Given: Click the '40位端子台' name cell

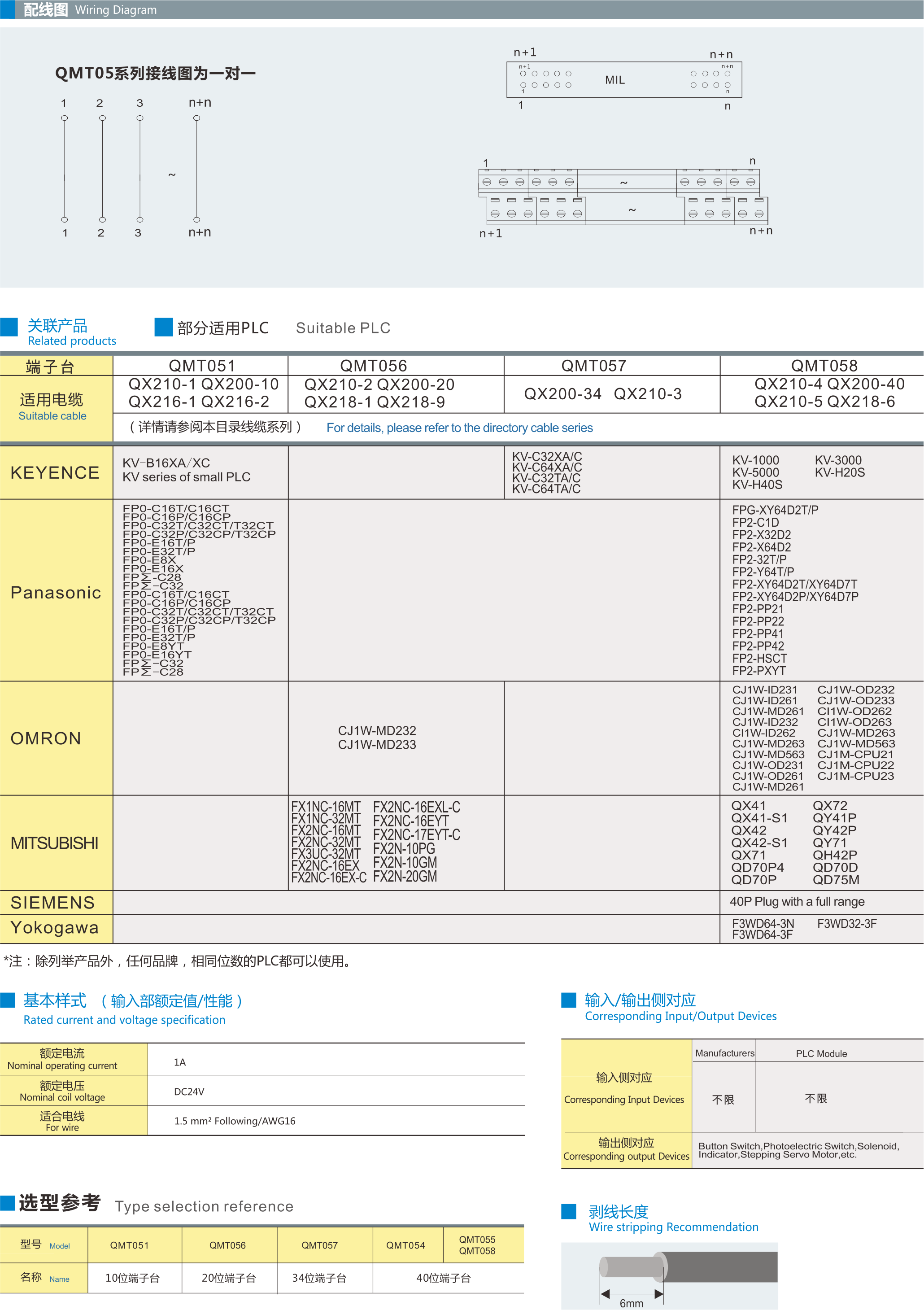Looking at the screenshot, I should pos(444,1279).
